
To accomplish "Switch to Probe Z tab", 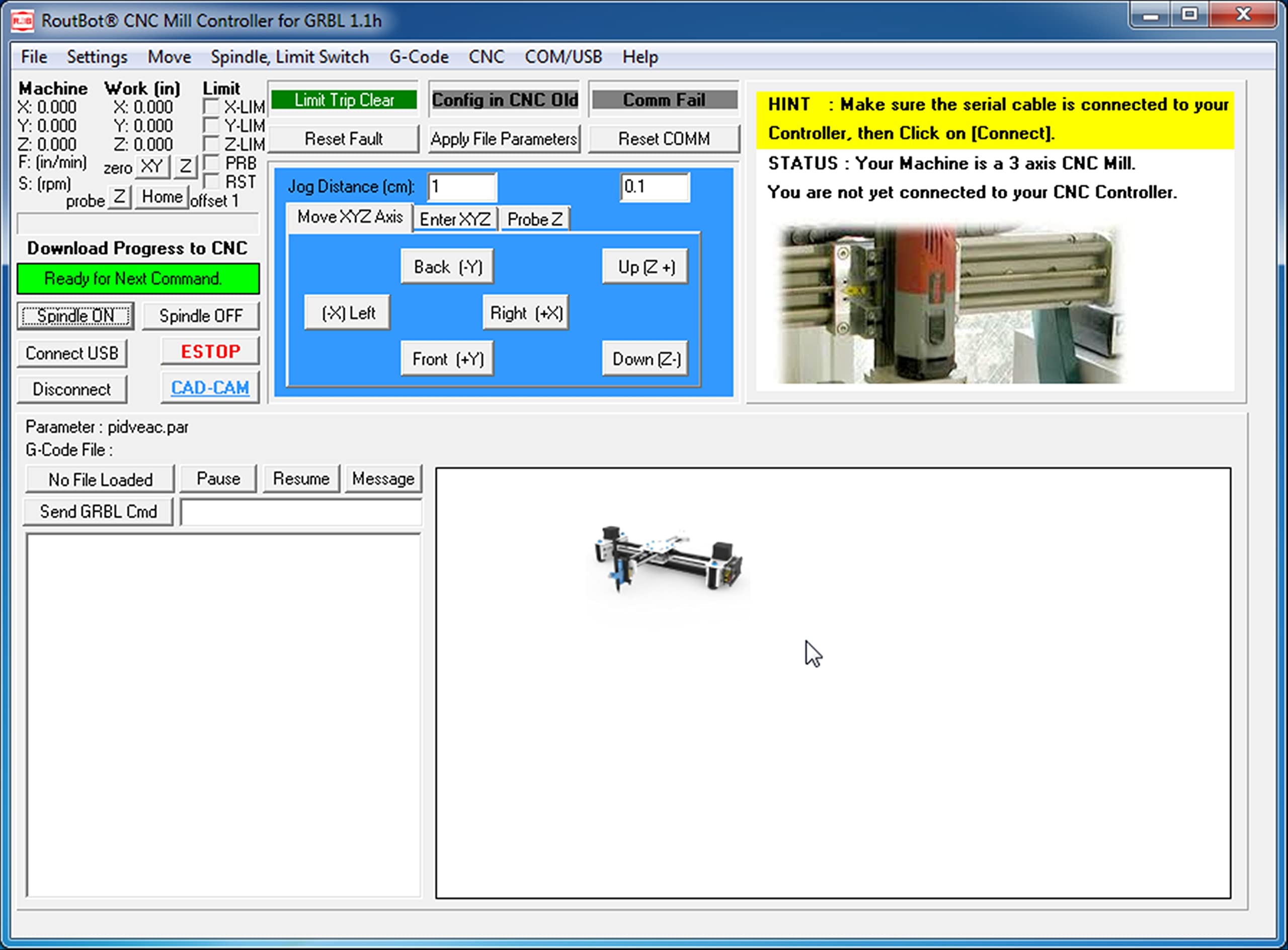I will pyautogui.click(x=535, y=220).
